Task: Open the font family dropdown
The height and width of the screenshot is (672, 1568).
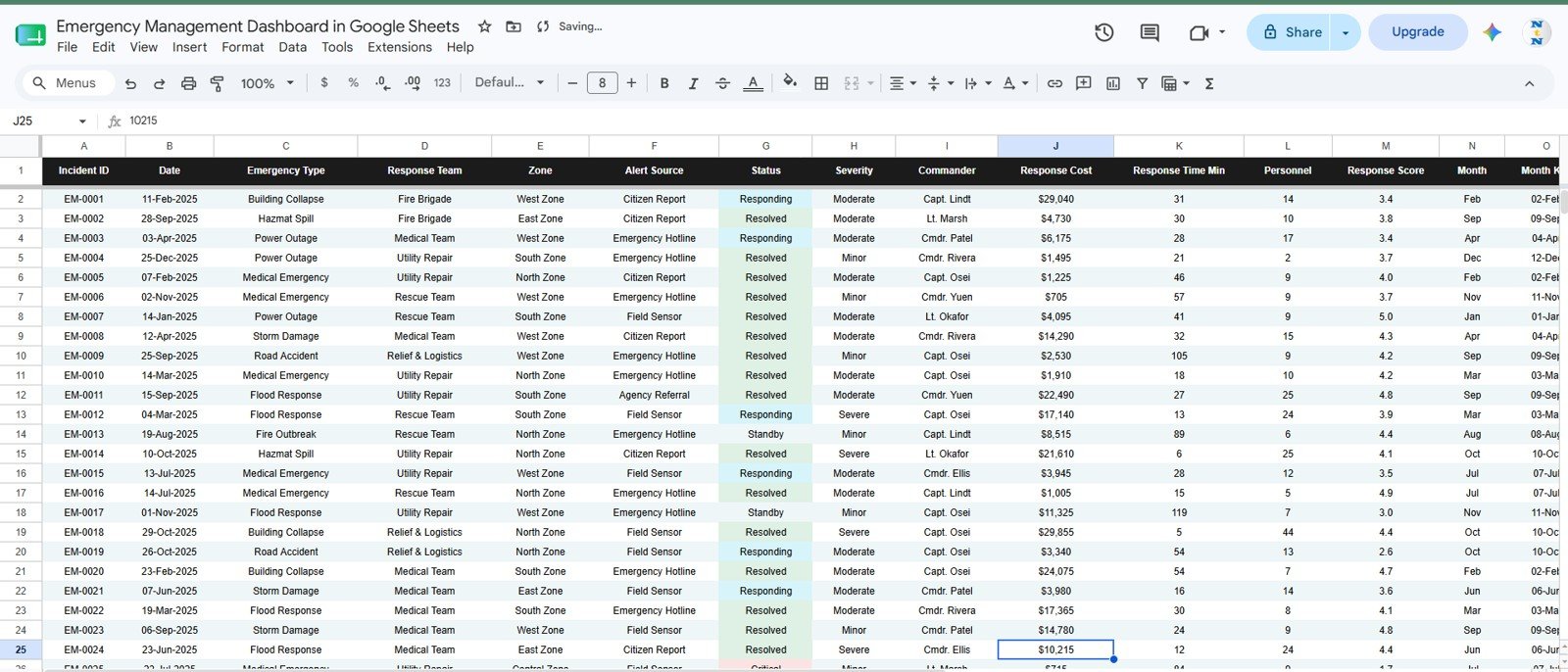Action: tap(509, 82)
